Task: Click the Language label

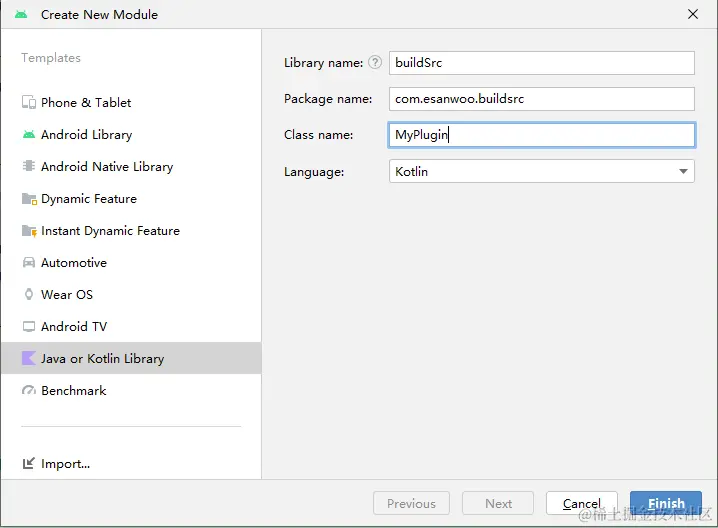Action: tap(314, 172)
